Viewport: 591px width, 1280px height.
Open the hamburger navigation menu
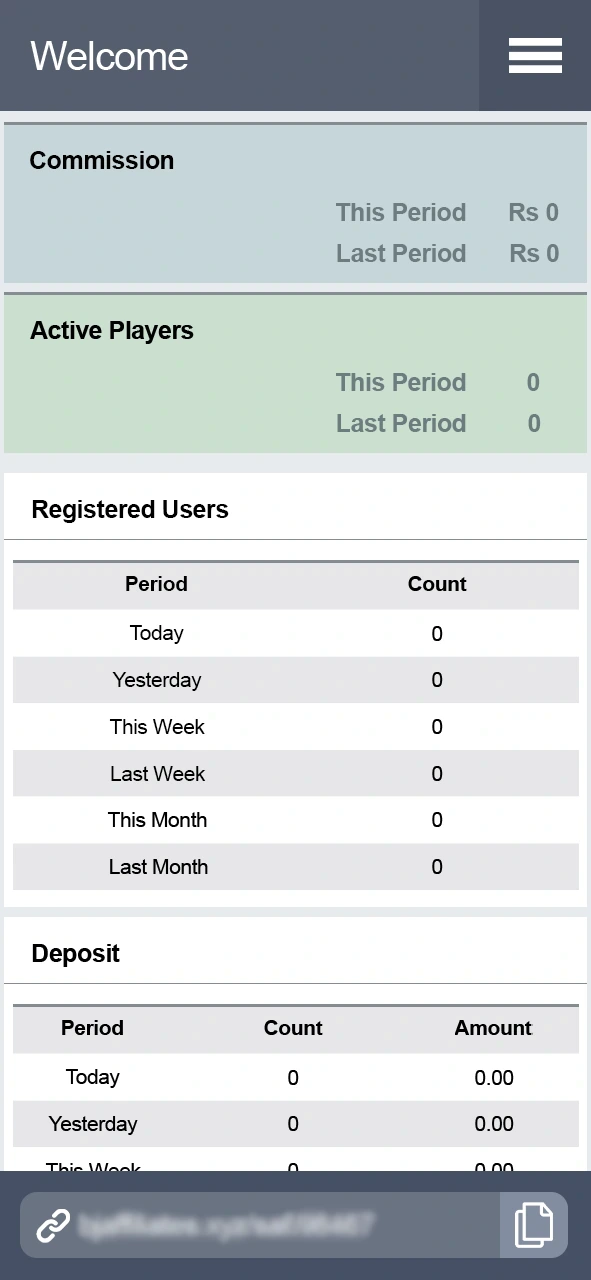[535, 57]
